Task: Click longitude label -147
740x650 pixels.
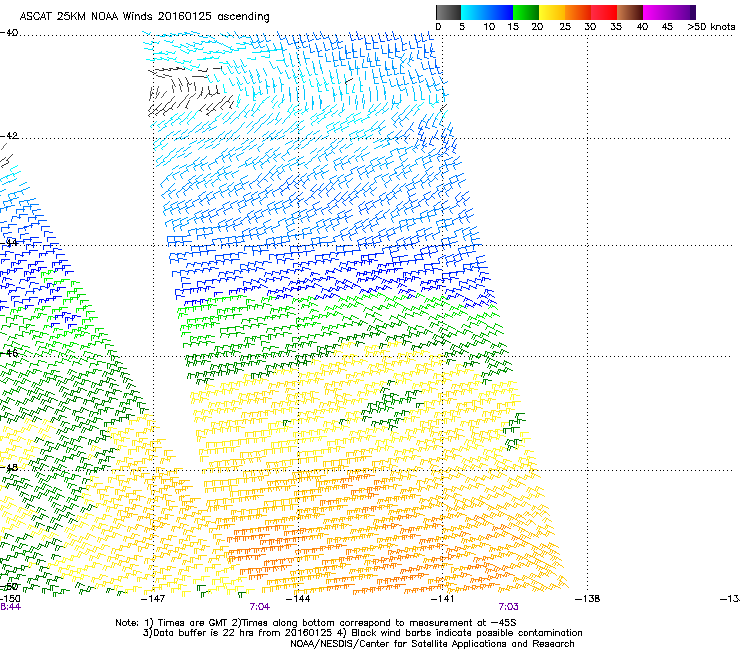Action: pos(153,599)
